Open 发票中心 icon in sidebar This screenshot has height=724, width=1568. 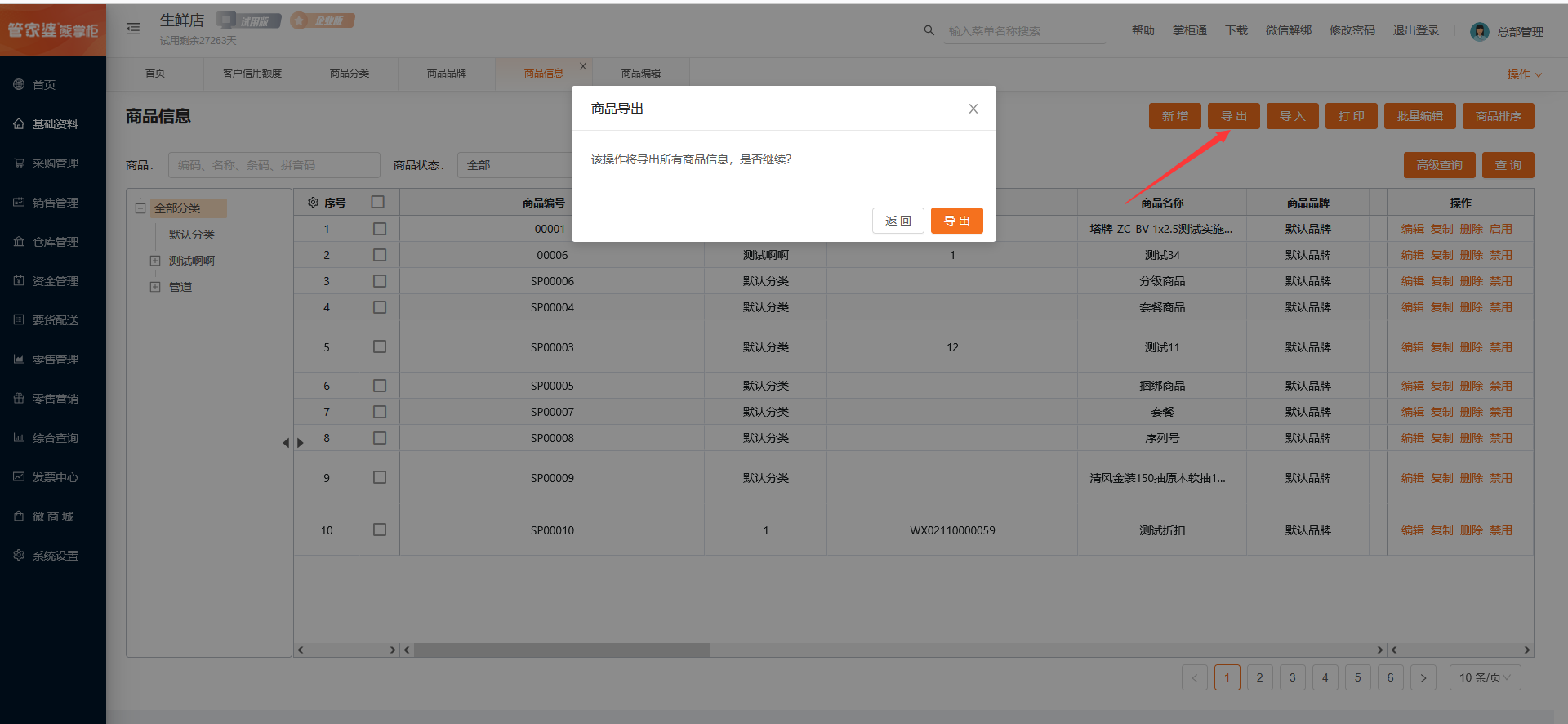(19, 476)
